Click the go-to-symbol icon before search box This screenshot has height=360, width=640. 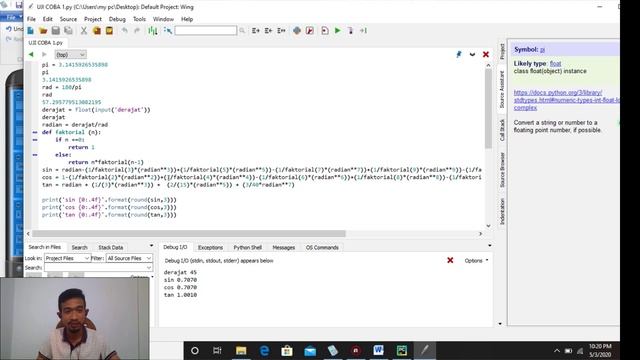pos(168,31)
